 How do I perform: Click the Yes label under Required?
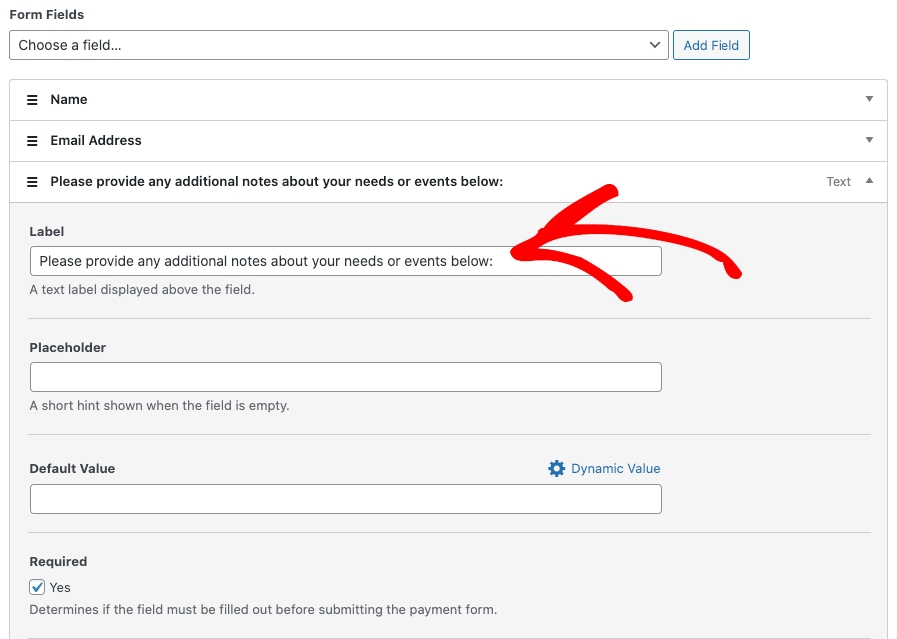(60, 587)
